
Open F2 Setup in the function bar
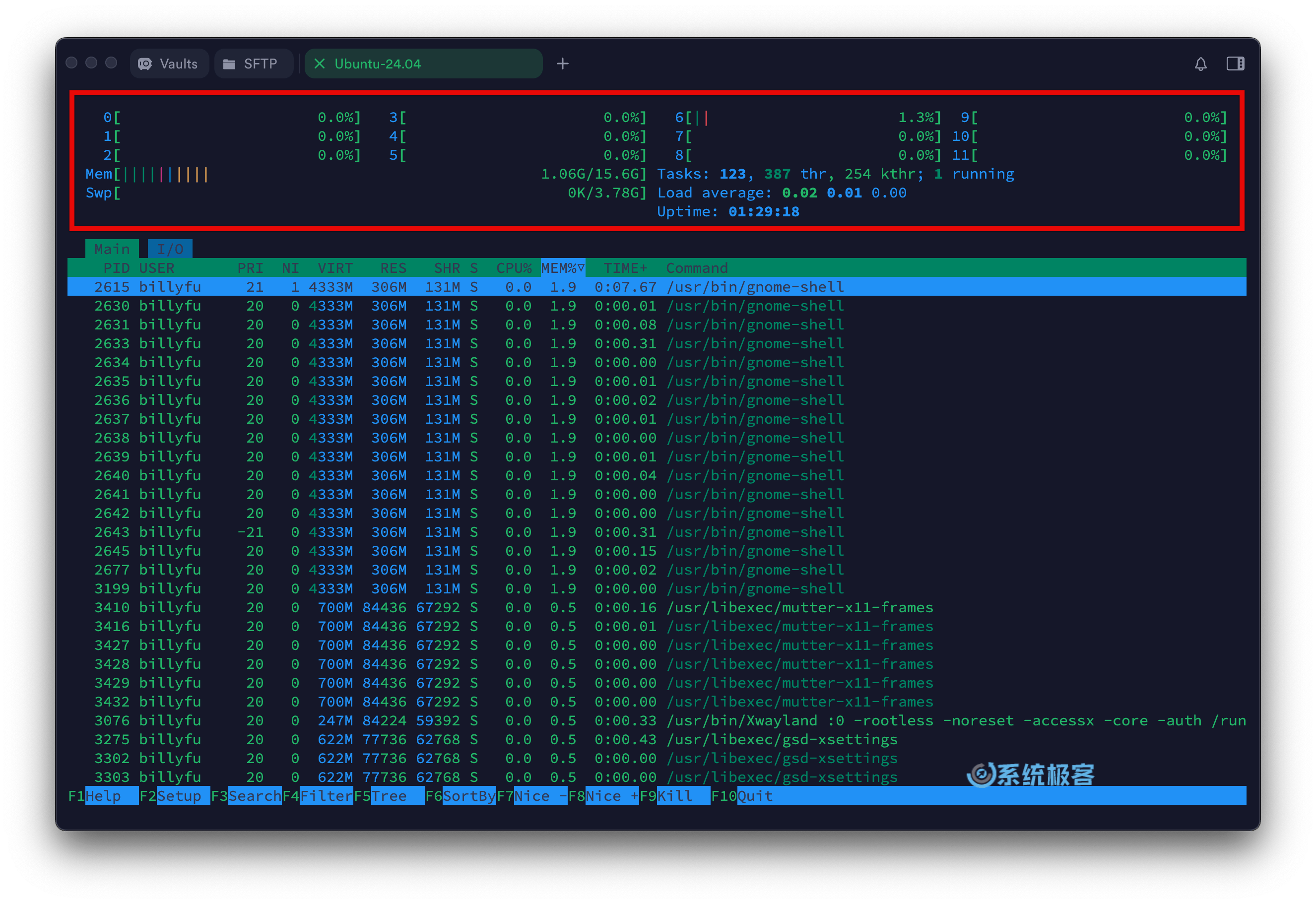pyautogui.click(x=175, y=796)
